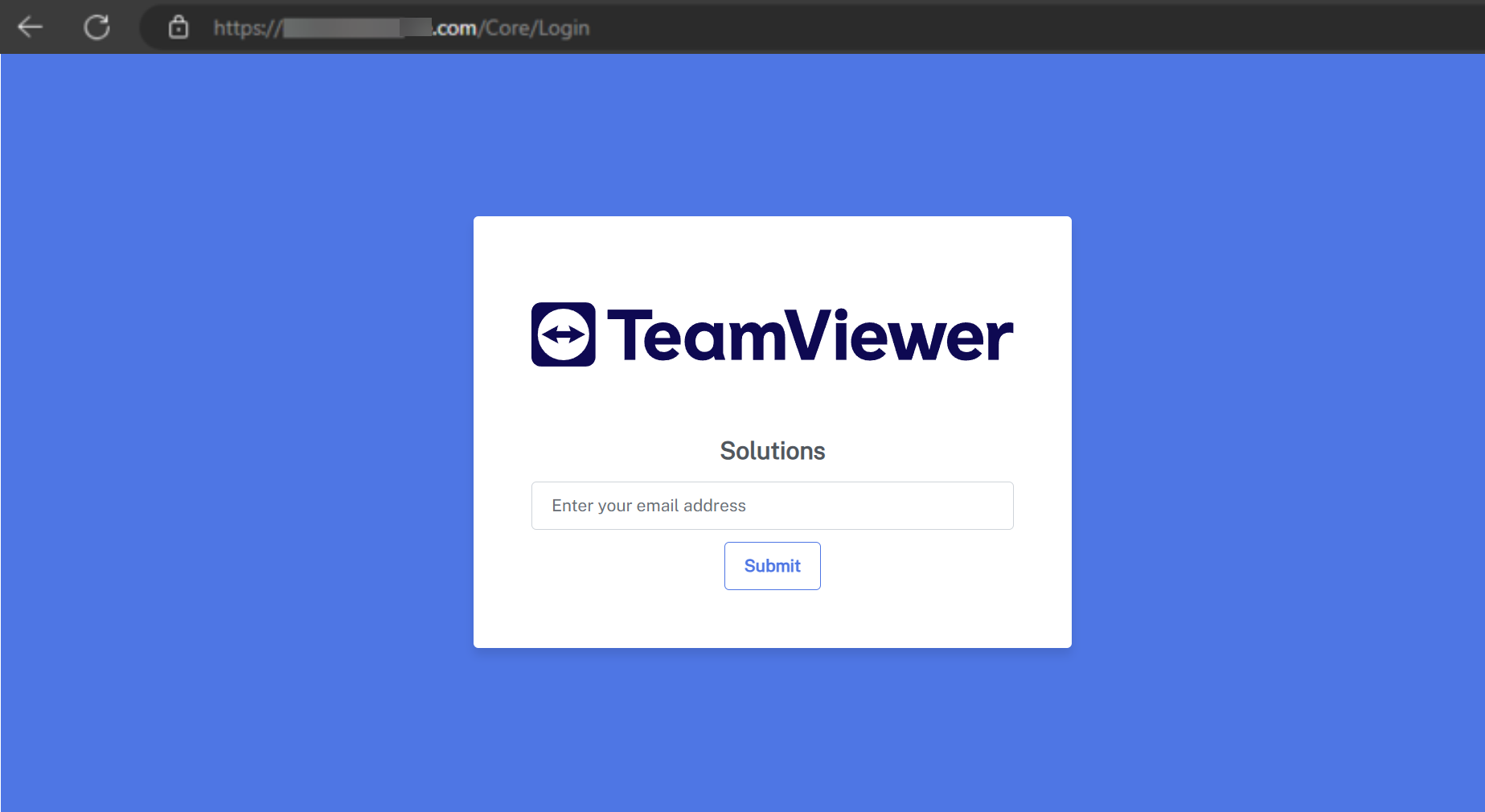Click the redacted domain in the address bar
The width and height of the screenshot is (1485, 812).
click(356, 28)
